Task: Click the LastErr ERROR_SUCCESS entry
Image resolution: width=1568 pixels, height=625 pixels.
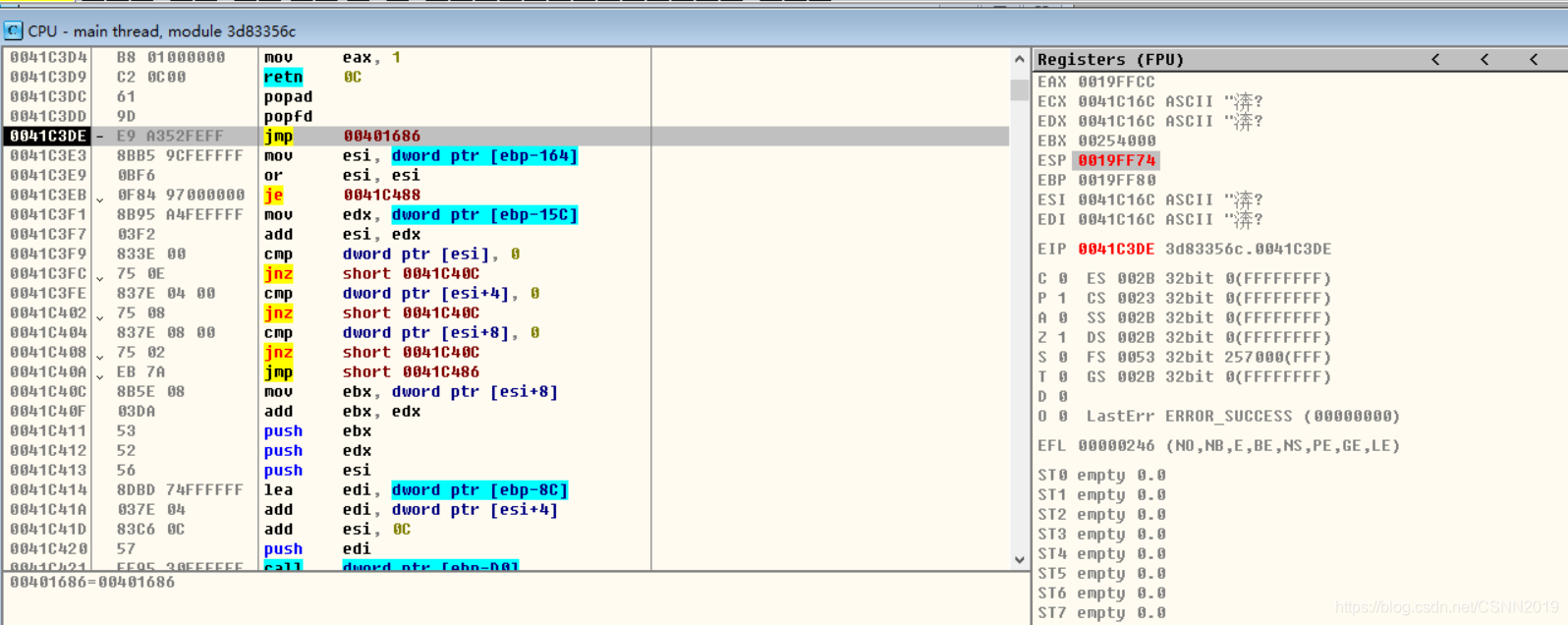Action: tap(1243, 416)
